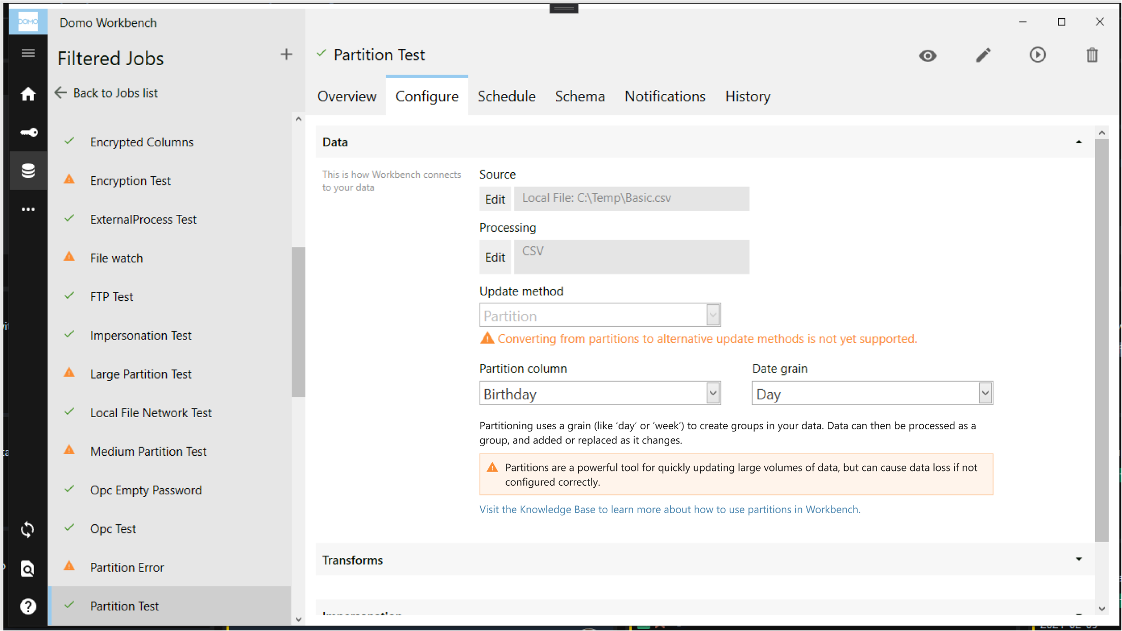1122x631 pixels.
Task: Preview the dataset with the eye icon
Action: click(x=928, y=55)
